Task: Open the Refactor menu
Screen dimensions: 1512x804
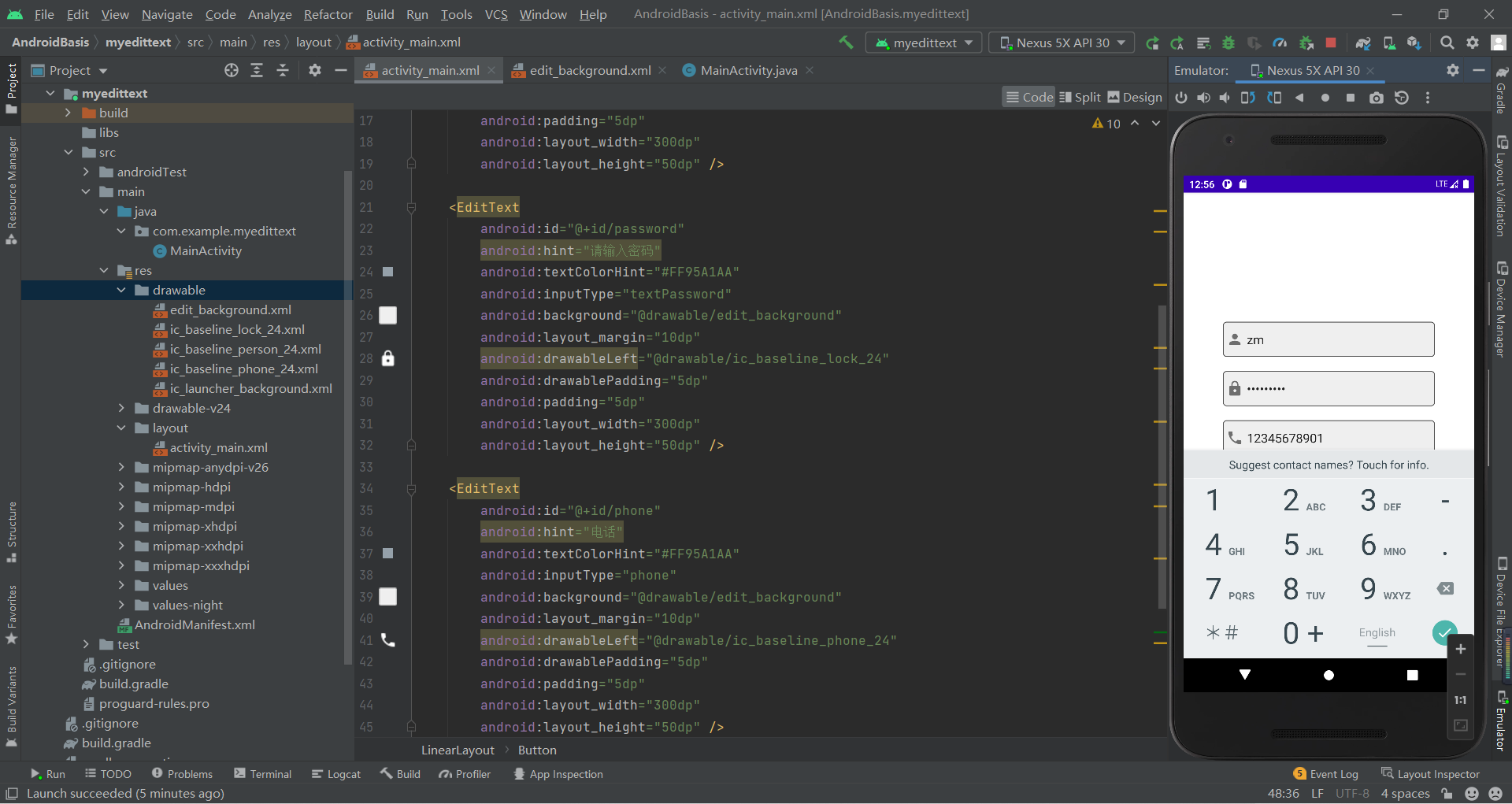Action: [328, 14]
